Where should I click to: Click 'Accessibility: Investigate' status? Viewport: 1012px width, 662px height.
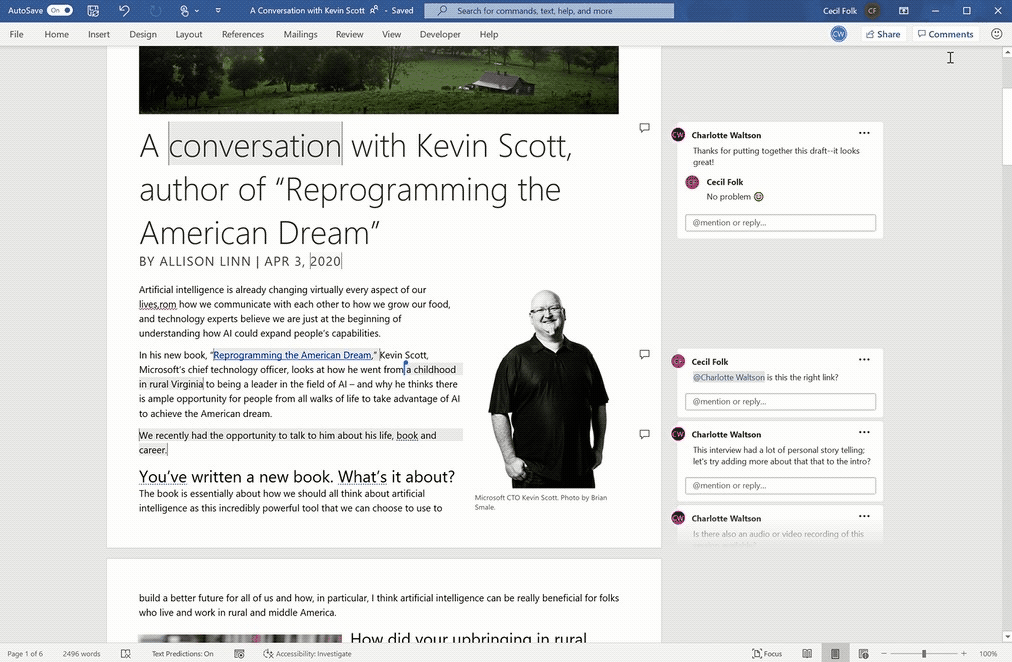(x=307, y=654)
